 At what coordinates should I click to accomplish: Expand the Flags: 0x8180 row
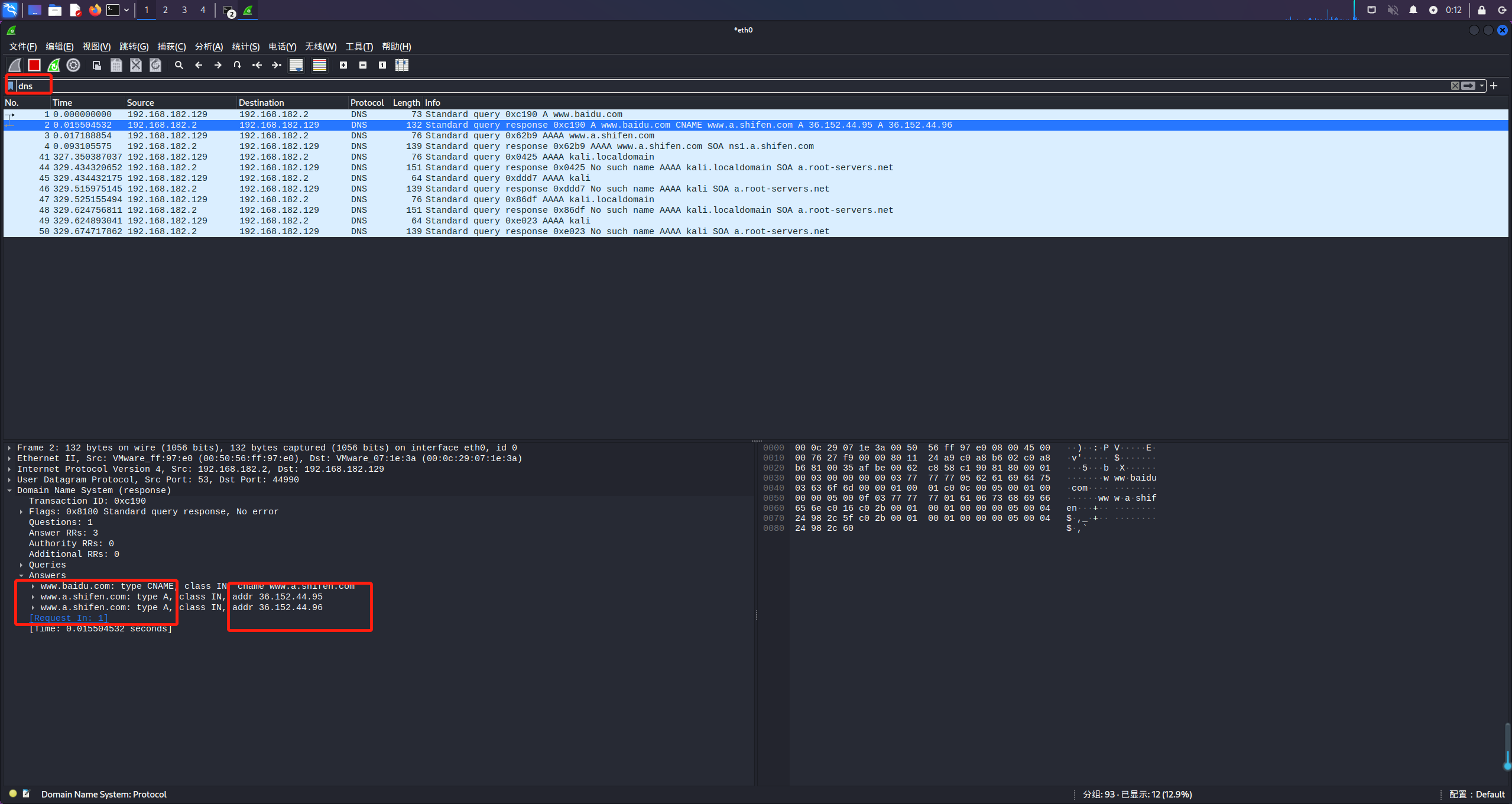coord(21,512)
